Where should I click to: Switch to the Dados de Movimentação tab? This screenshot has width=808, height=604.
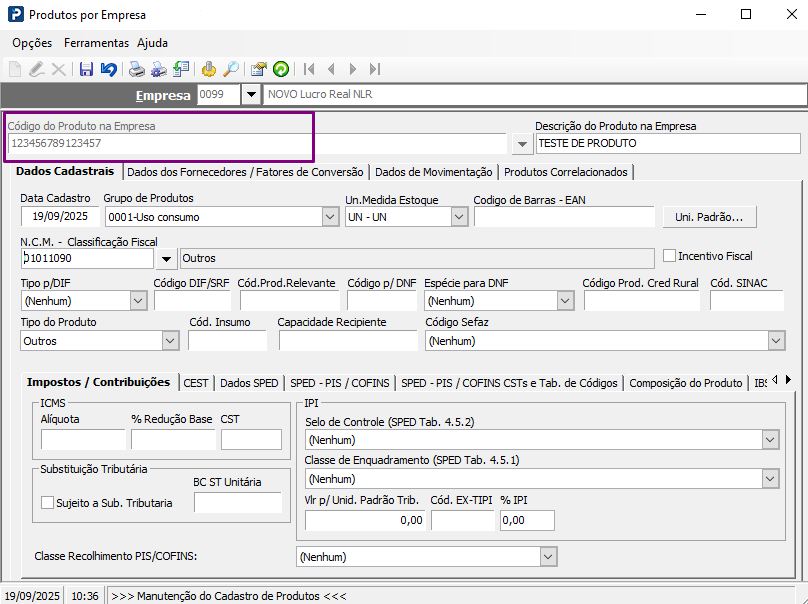tap(433, 172)
